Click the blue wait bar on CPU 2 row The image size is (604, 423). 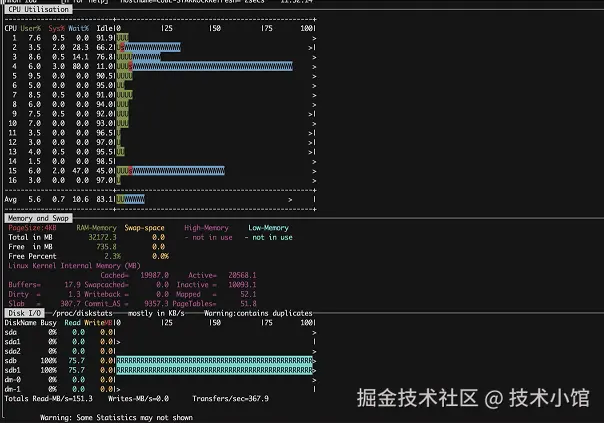(152, 47)
